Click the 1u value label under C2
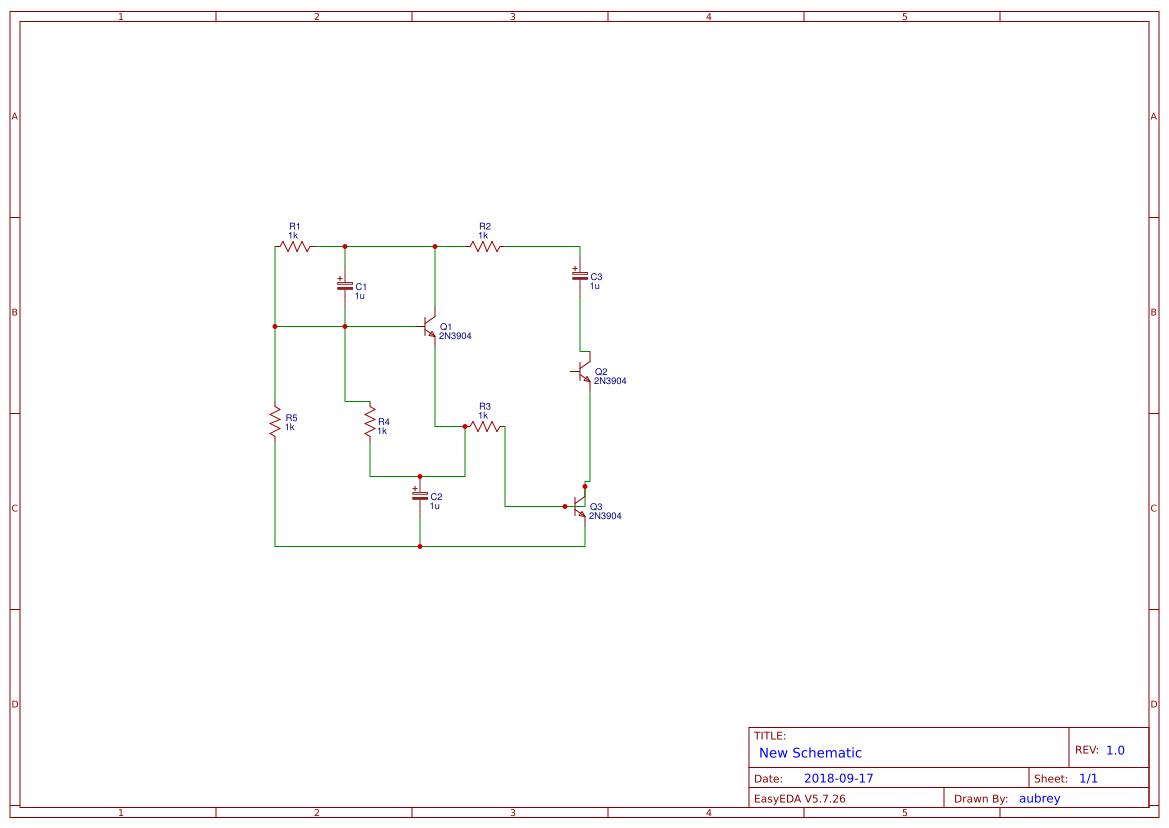1169x828 pixels. pyautogui.click(x=433, y=505)
